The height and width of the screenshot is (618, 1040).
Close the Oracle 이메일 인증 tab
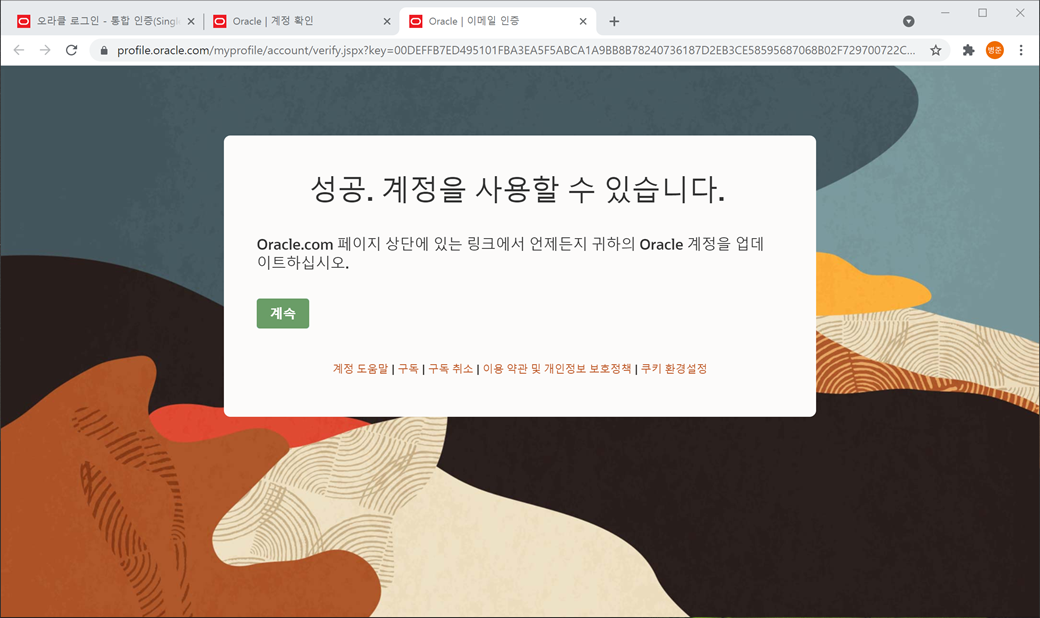582,21
